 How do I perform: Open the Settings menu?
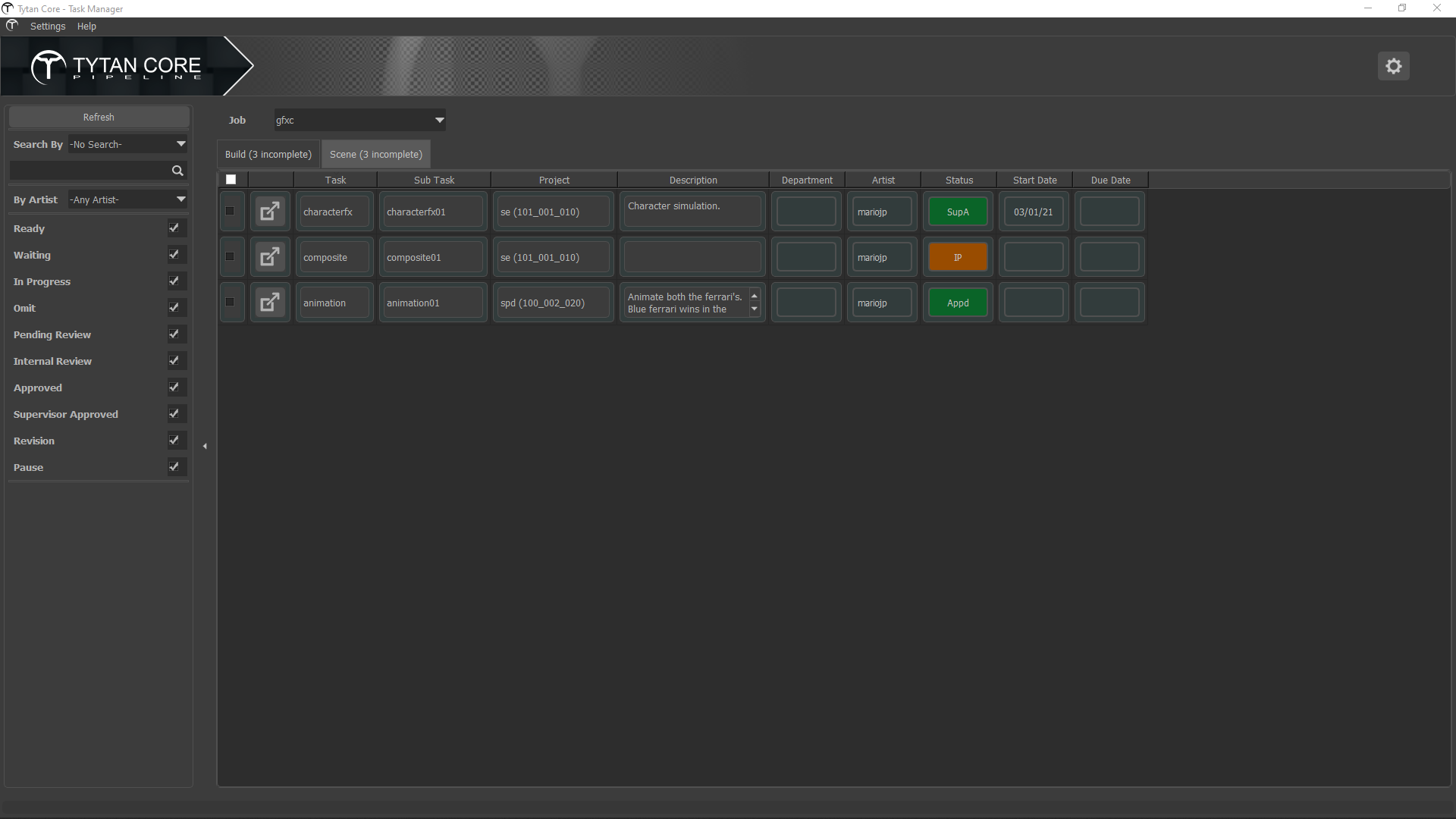click(47, 26)
